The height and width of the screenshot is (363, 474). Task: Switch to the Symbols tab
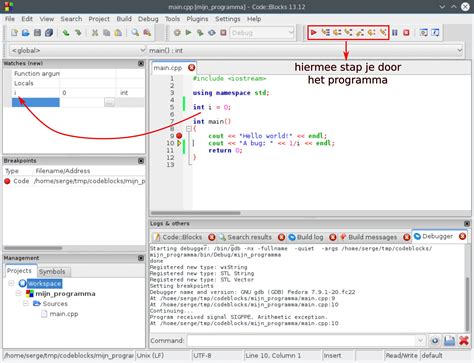tap(52, 271)
